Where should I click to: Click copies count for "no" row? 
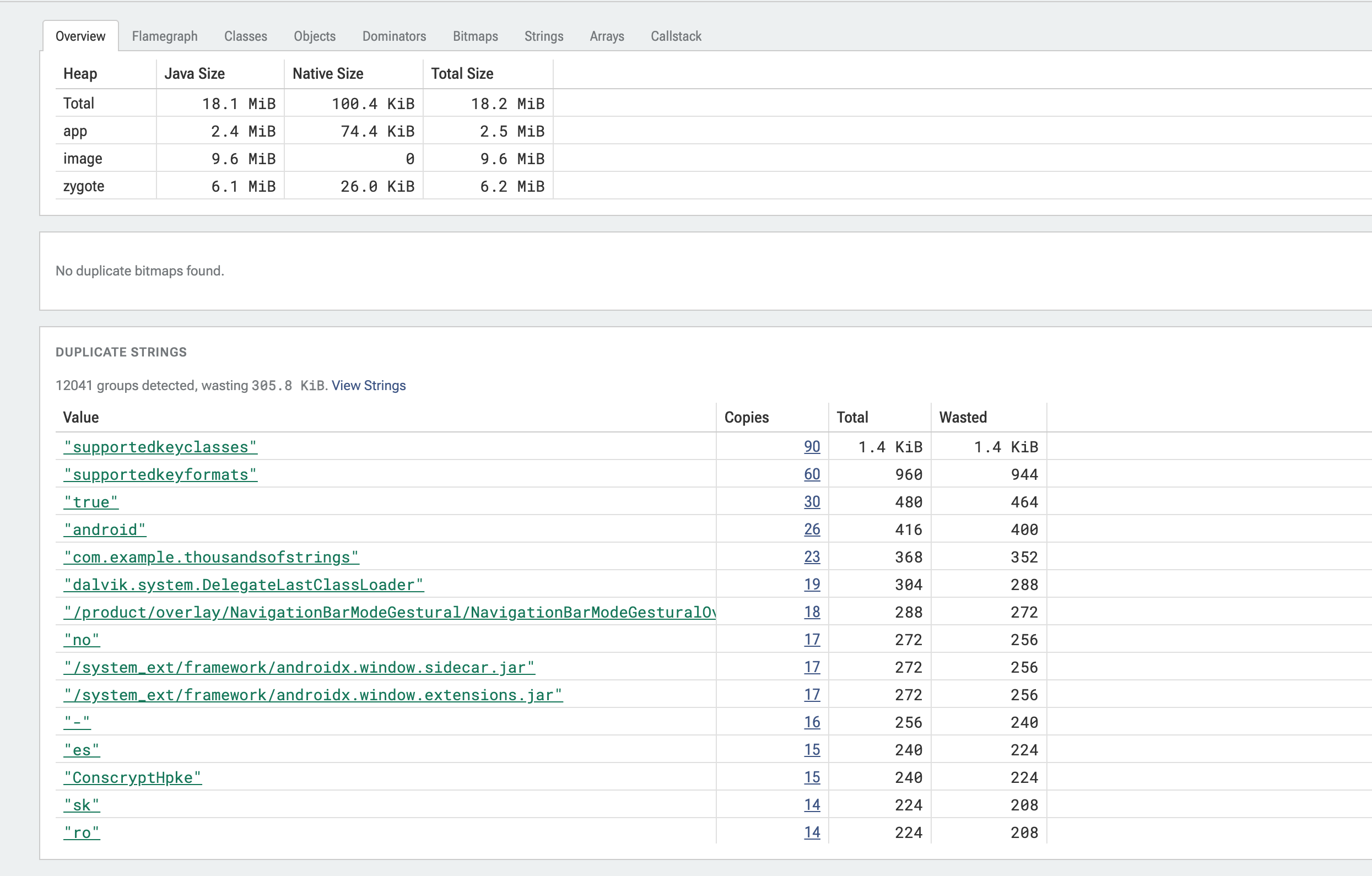(812, 639)
